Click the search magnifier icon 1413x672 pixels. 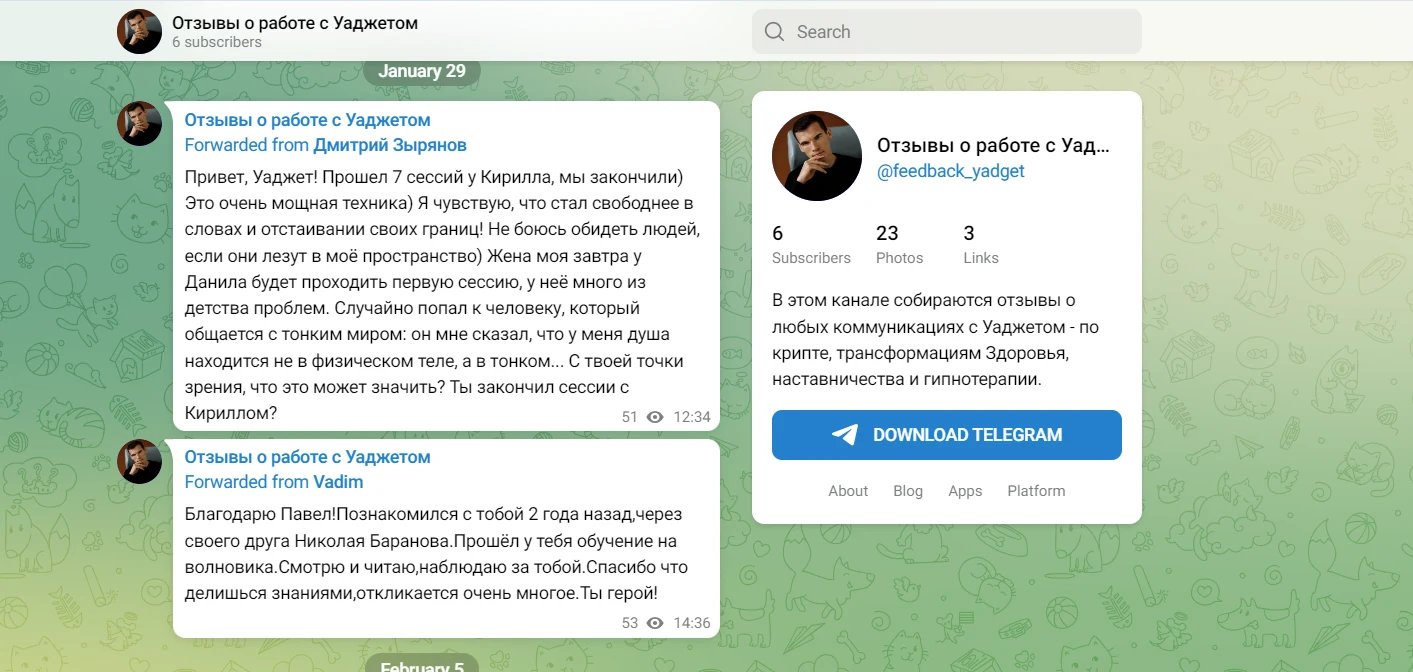774,32
